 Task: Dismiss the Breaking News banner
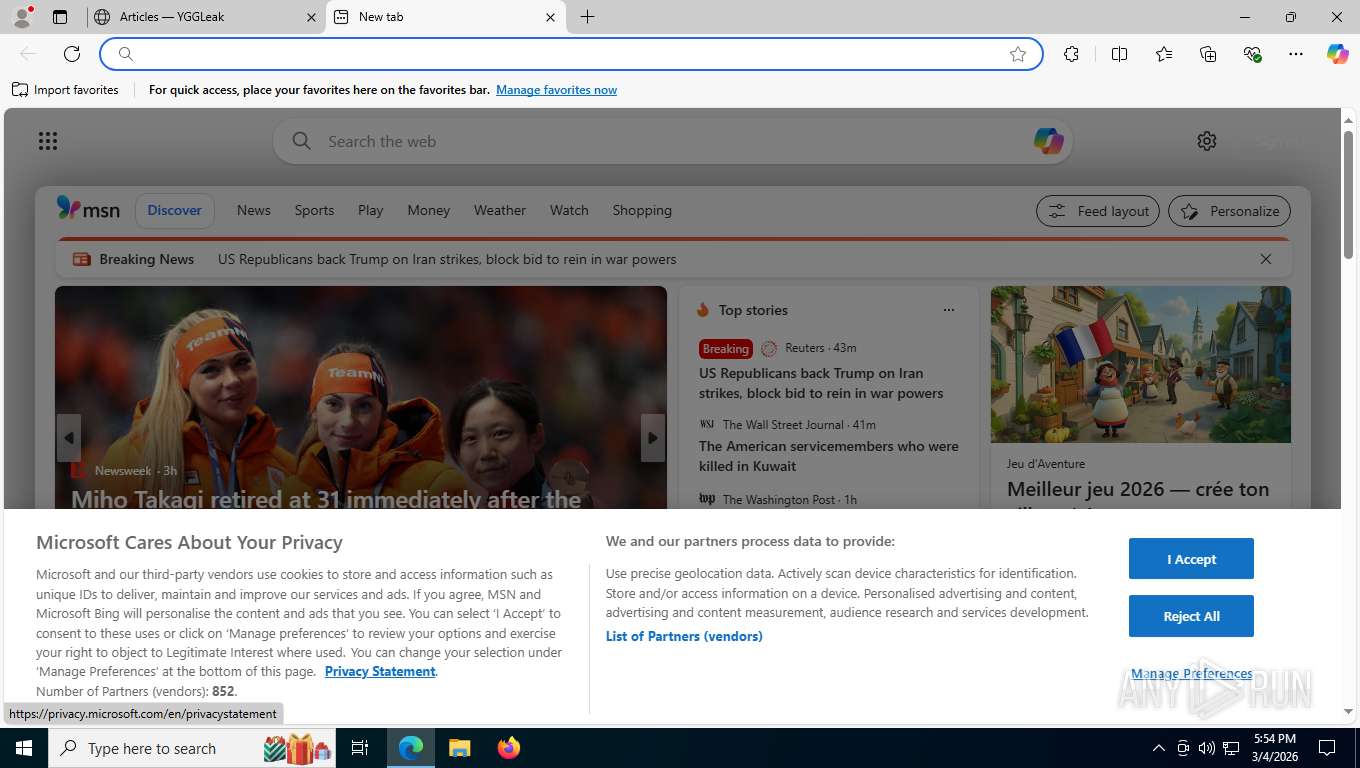click(x=1265, y=259)
